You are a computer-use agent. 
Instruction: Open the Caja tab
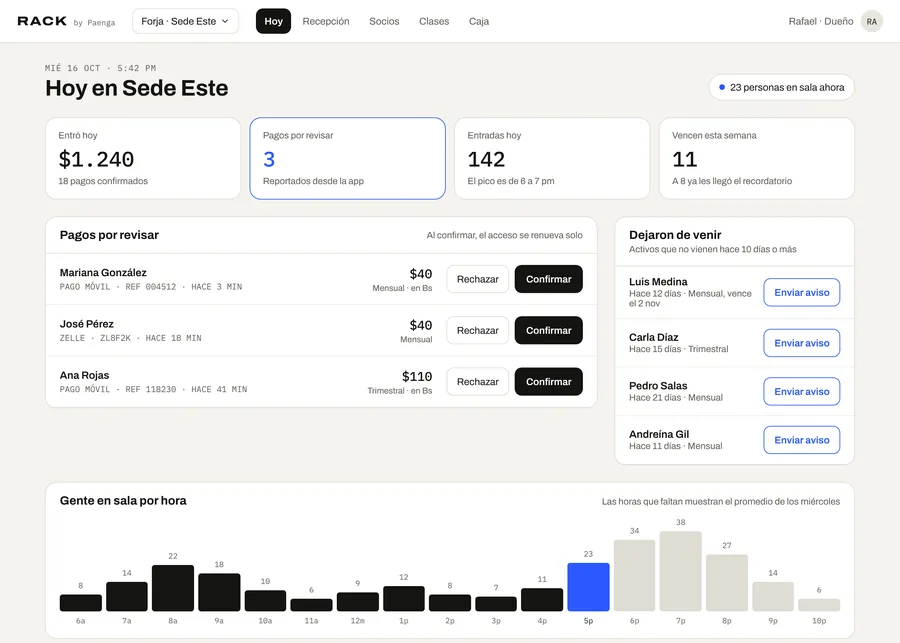coord(479,21)
